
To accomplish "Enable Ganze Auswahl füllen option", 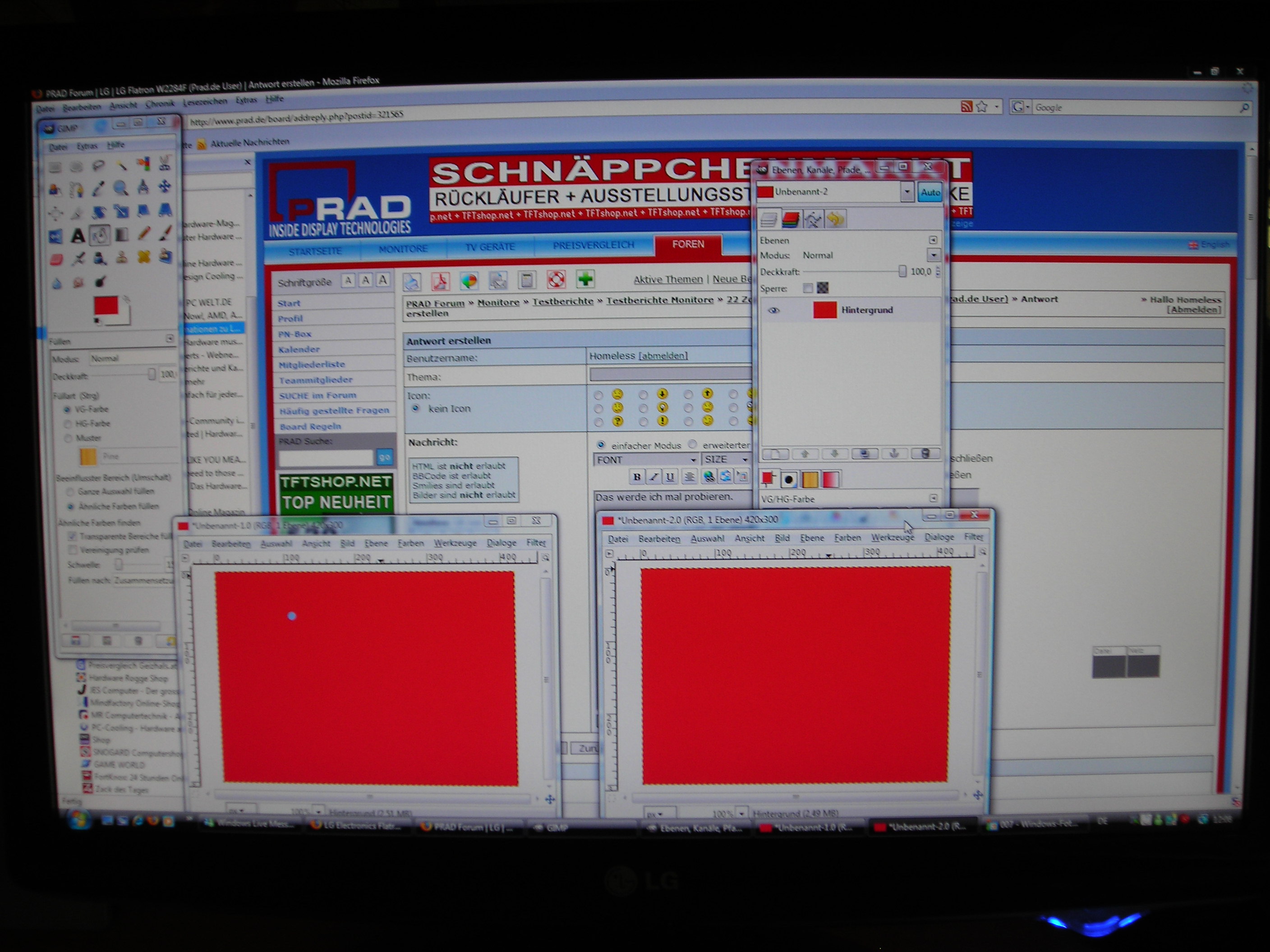I will [70, 492].
